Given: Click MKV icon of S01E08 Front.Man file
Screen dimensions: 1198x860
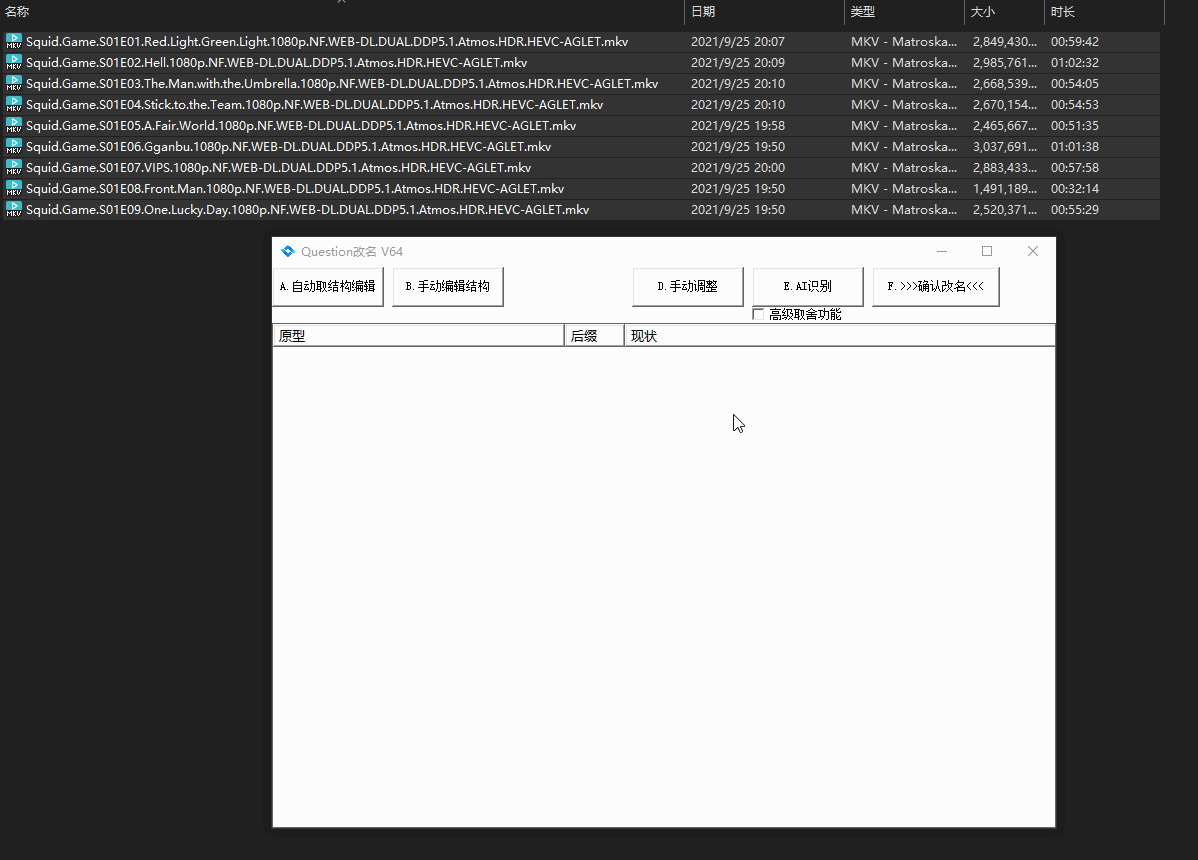Looking at the screenshot, I should pos(14,189).
